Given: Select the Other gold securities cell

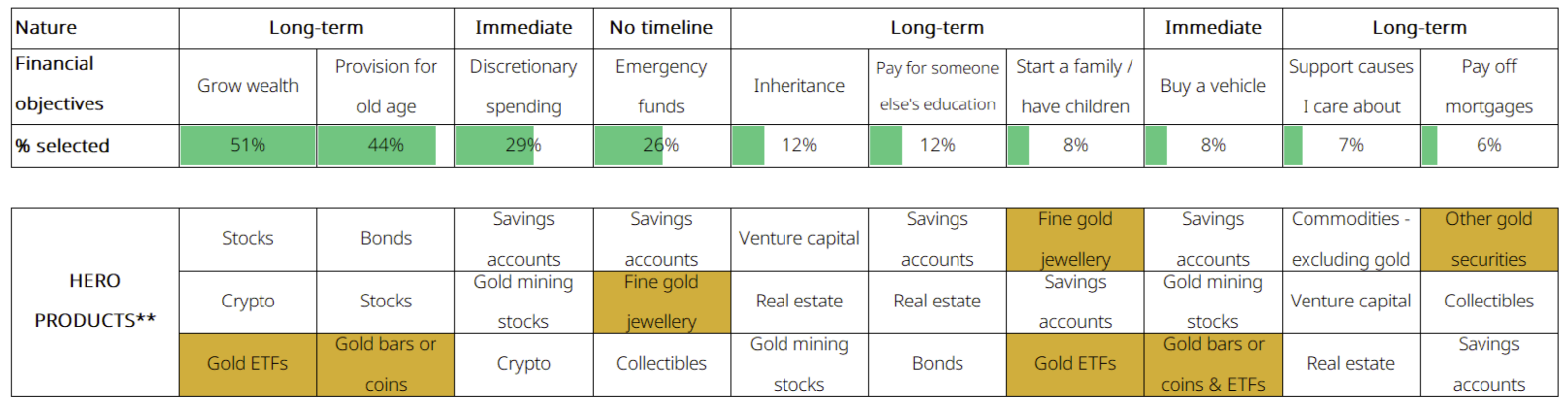Looking at the screenshot, I should click(x=1488, y=239).
